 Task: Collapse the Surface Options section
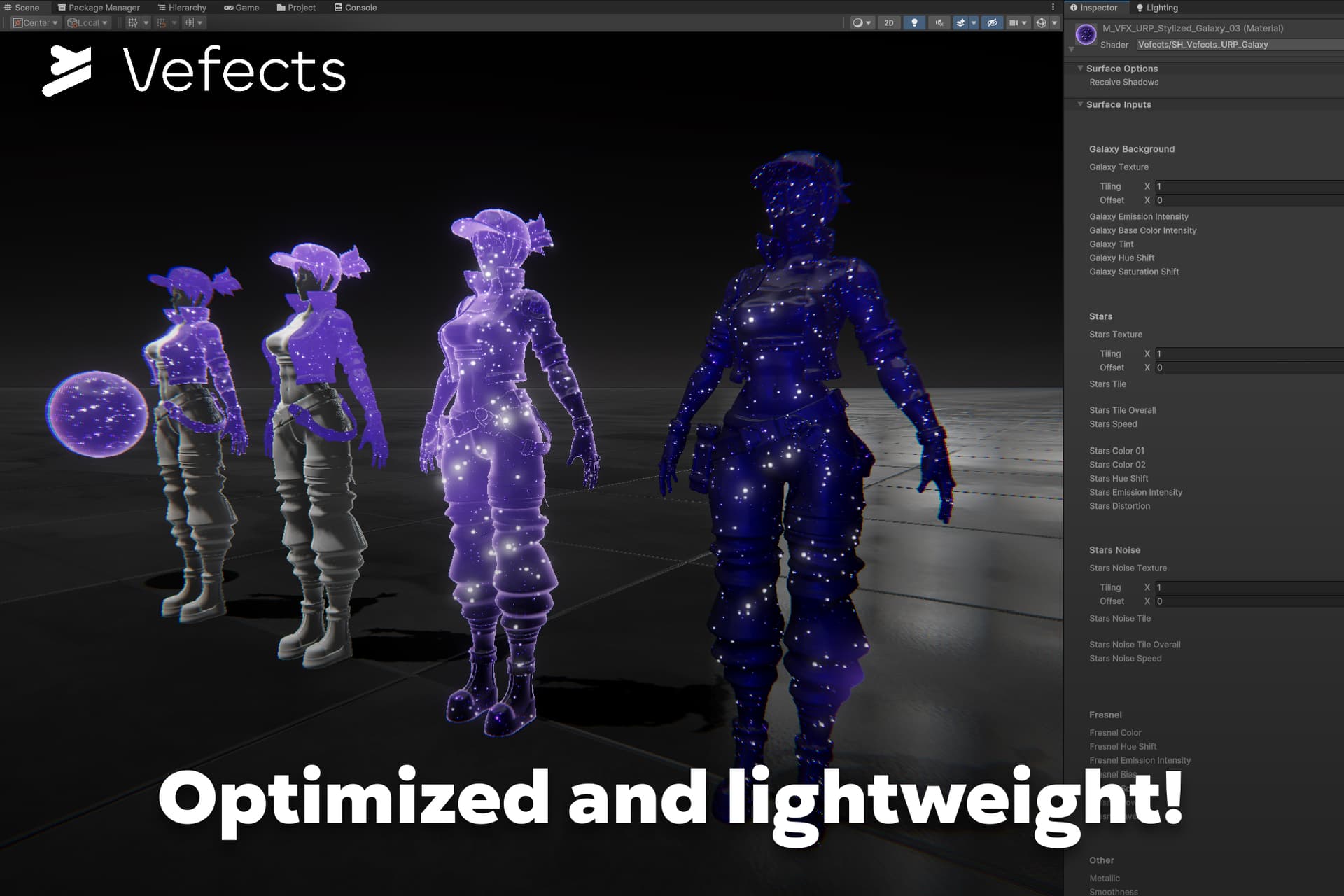(x=1080, y=69)
